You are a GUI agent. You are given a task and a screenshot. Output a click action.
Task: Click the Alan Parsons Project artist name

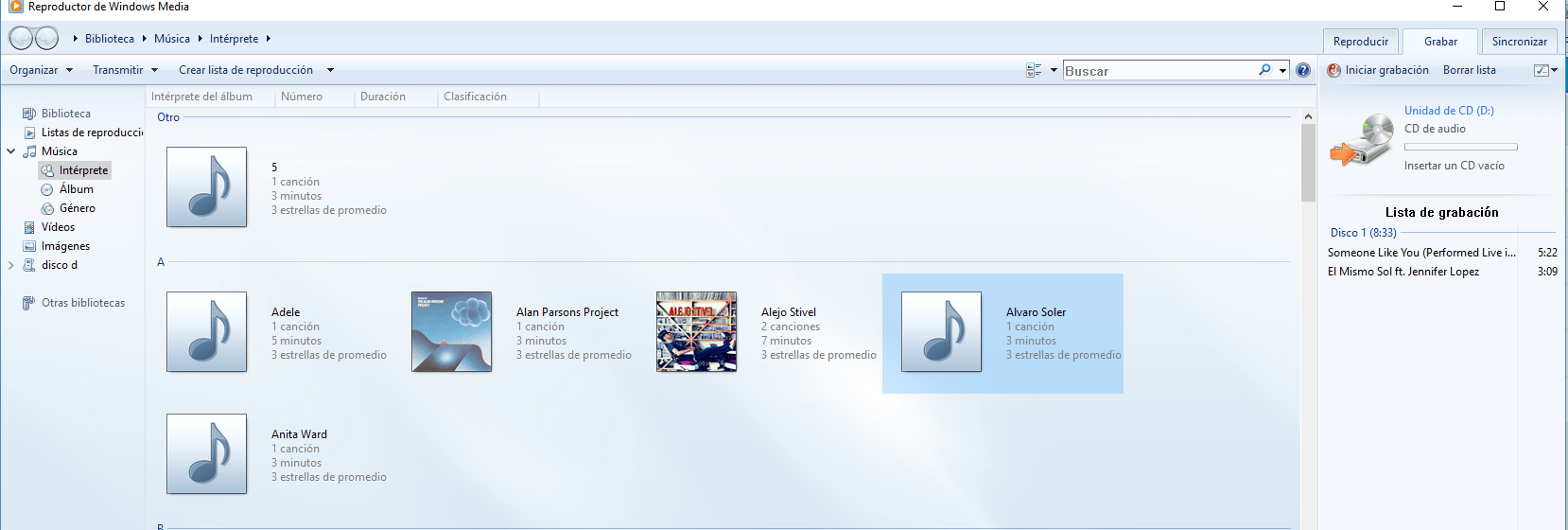tap(567, 312)
